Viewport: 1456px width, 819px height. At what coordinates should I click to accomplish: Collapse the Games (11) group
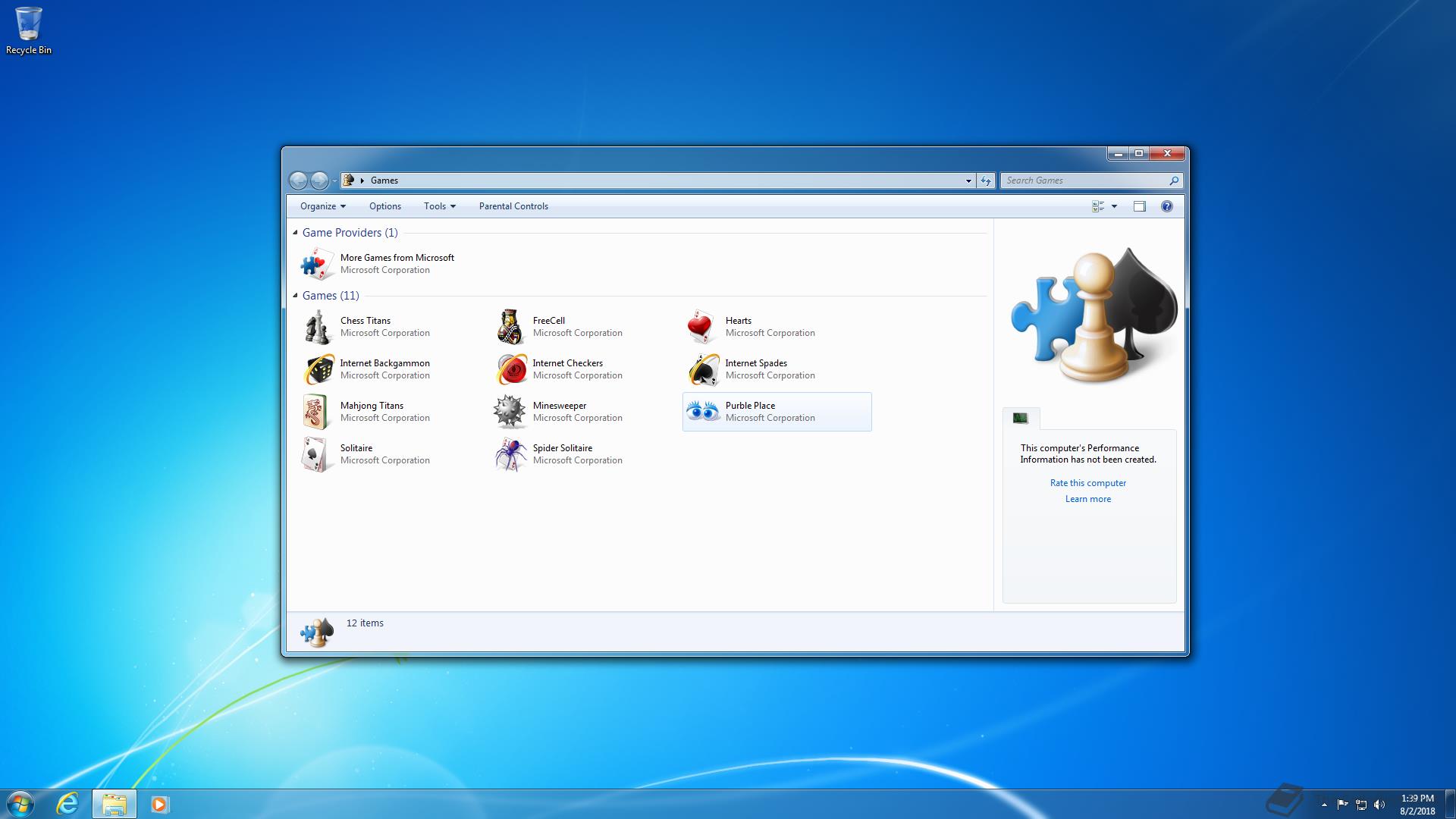(295, 296)
